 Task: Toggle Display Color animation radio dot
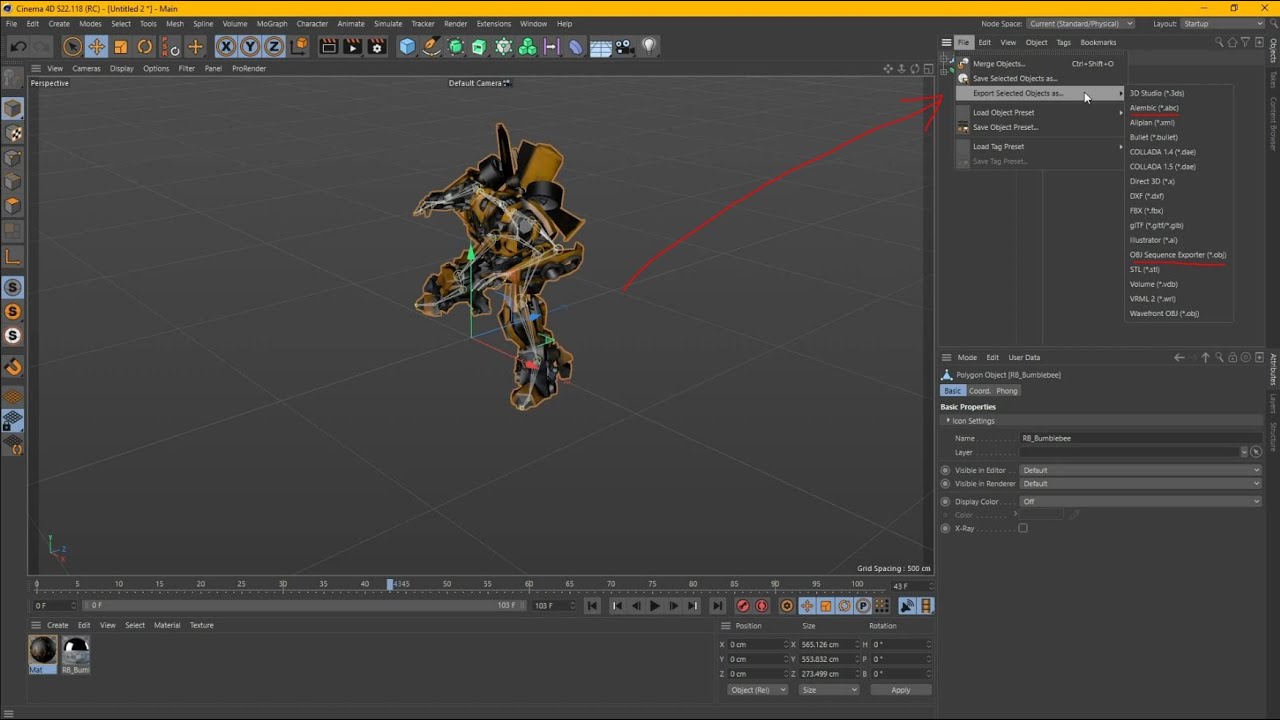pyautogui.click(x=945, y=502)
